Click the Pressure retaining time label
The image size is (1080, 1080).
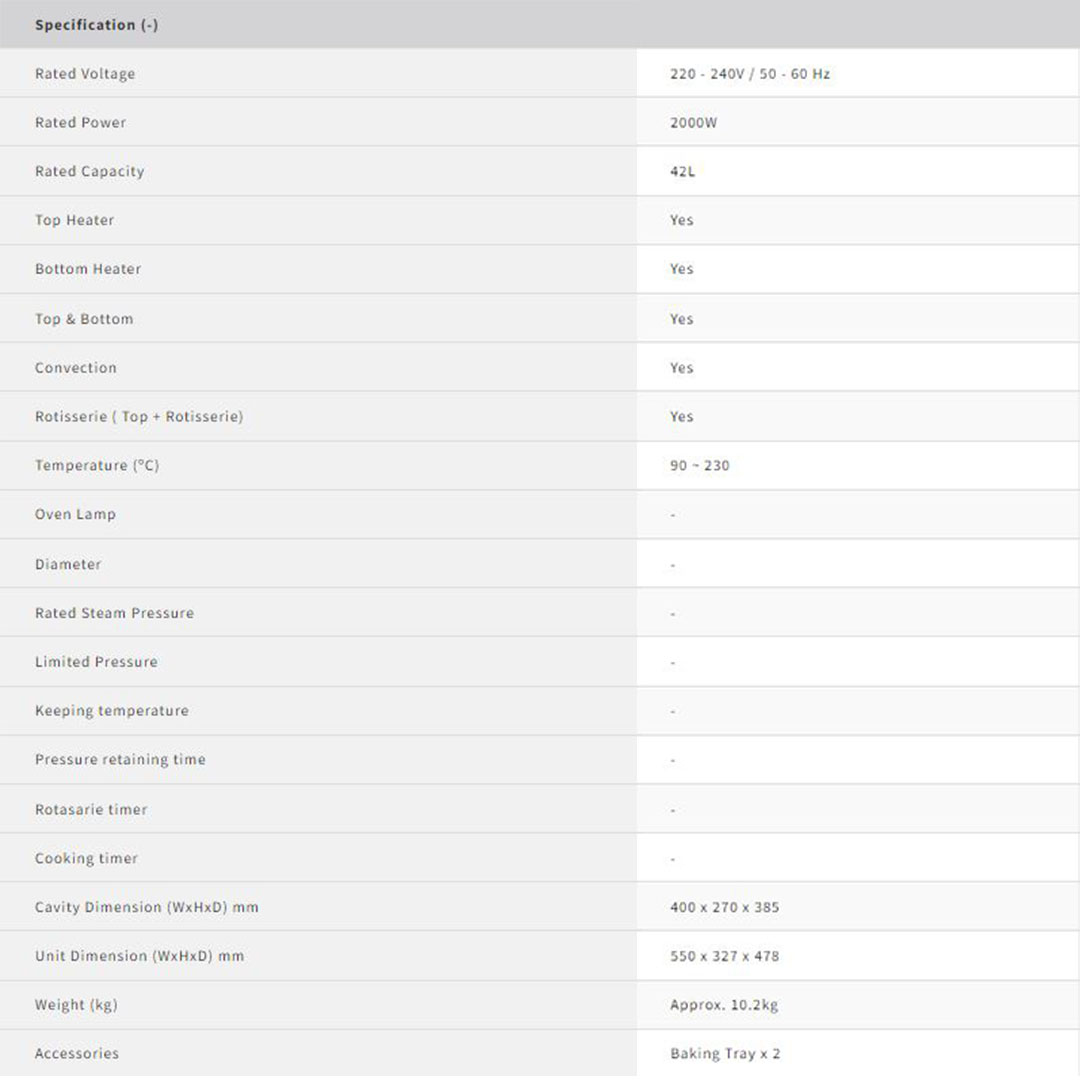pyautogui.click(x=120, y=760)
